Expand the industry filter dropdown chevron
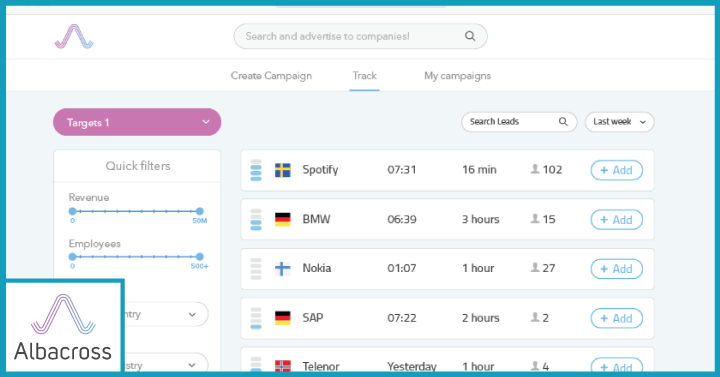 coord(192,365)
